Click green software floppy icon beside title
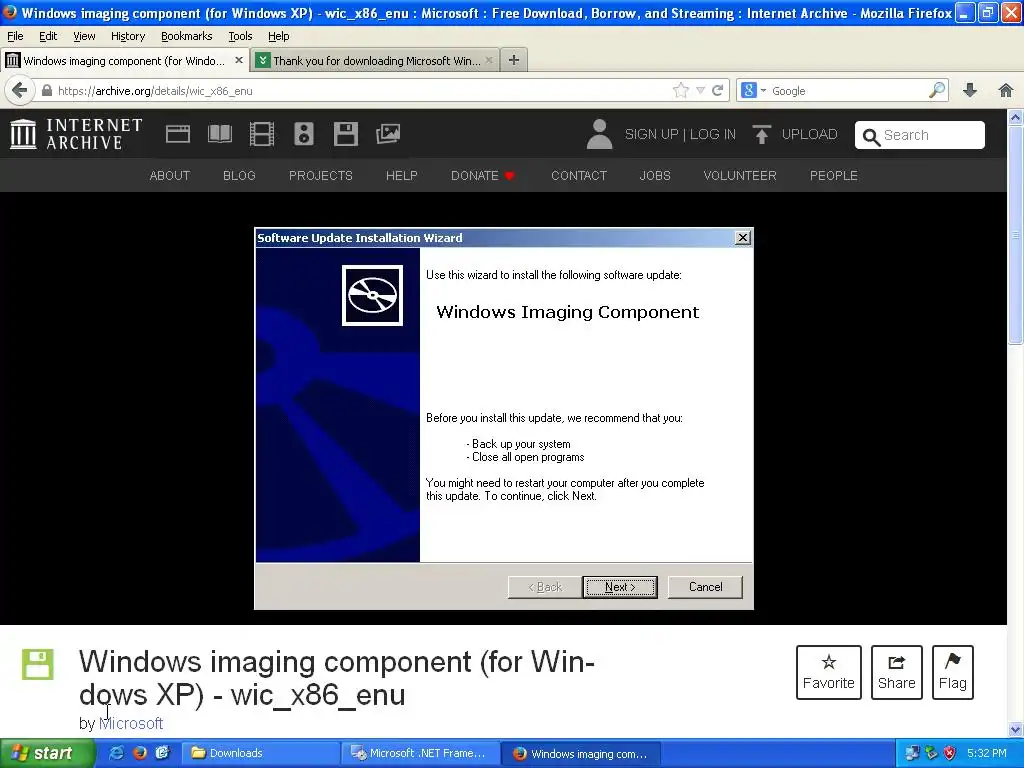The image size is (1024, 768). 38,664
